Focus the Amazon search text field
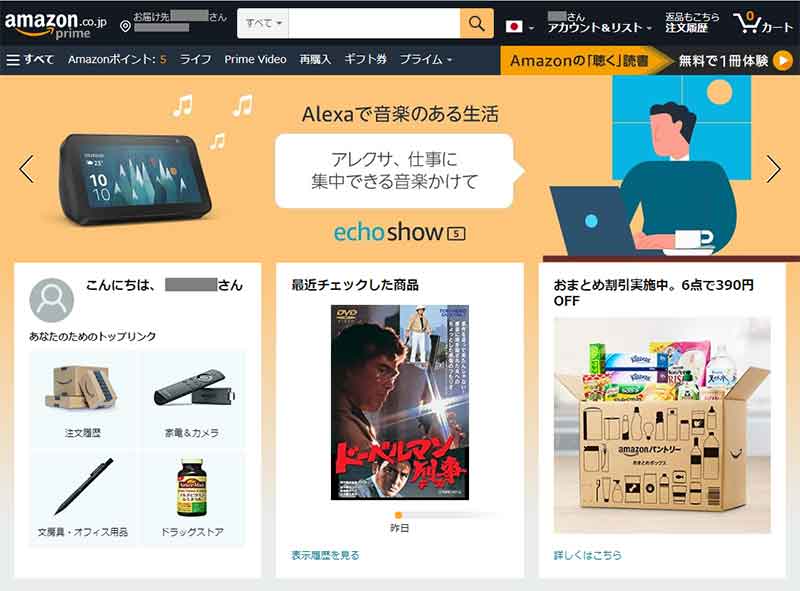 374,23
